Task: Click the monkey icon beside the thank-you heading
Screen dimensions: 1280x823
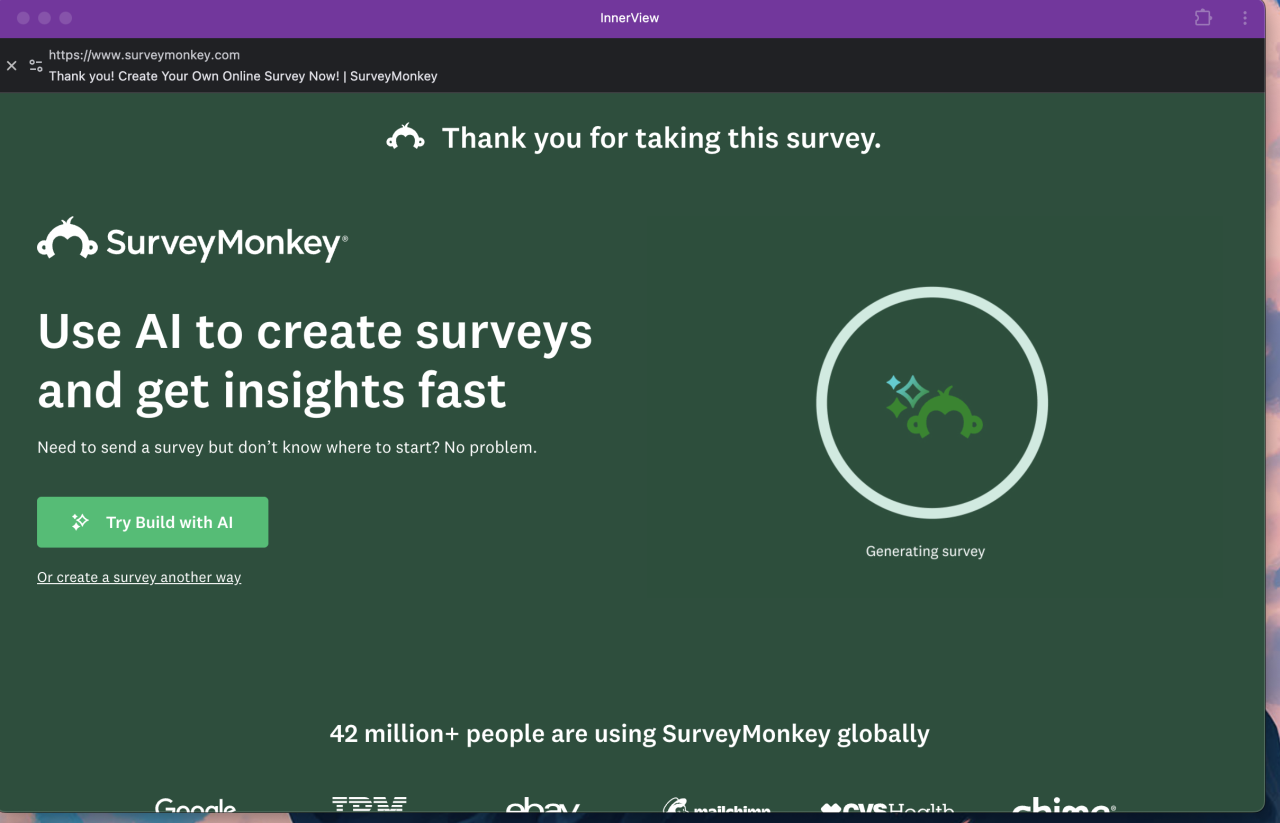Action: pyautogui.click(x=406, y=137)
